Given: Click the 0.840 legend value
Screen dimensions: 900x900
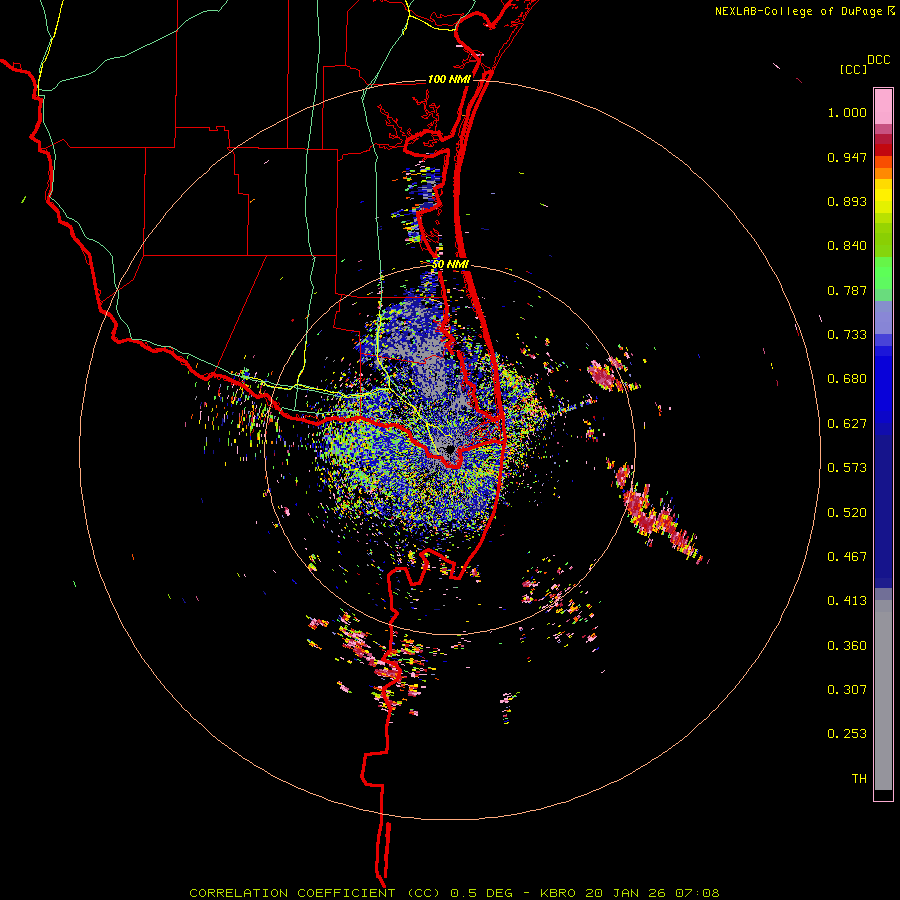Looking at the screenshot, I should pos(847,246).
